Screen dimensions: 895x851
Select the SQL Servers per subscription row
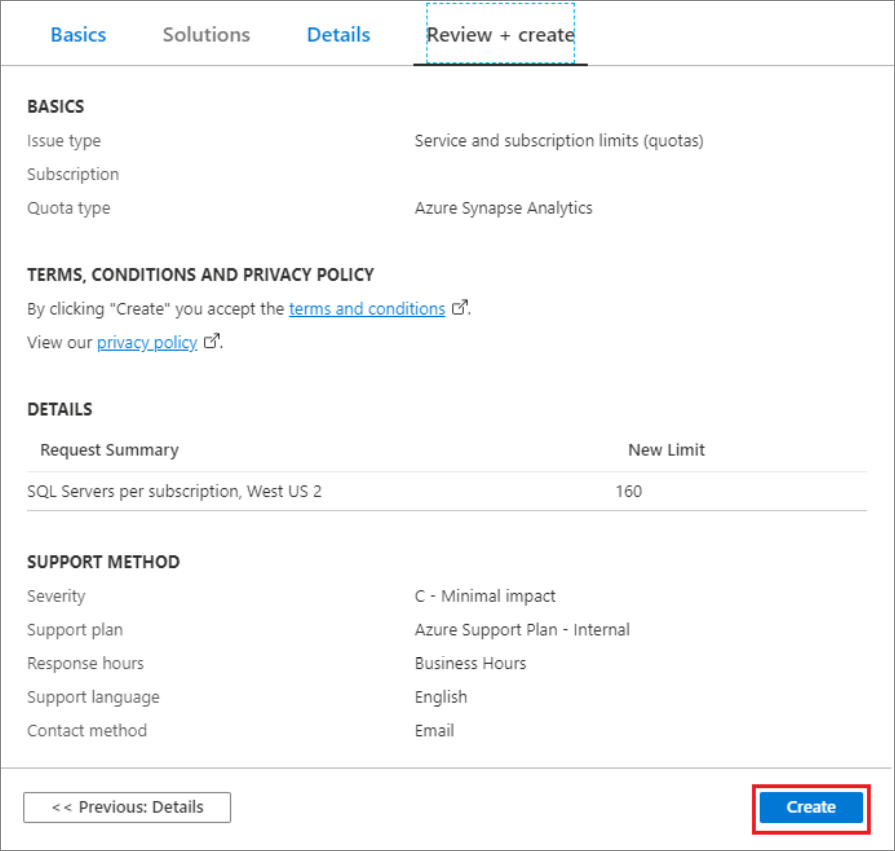[x=175, y=491]
